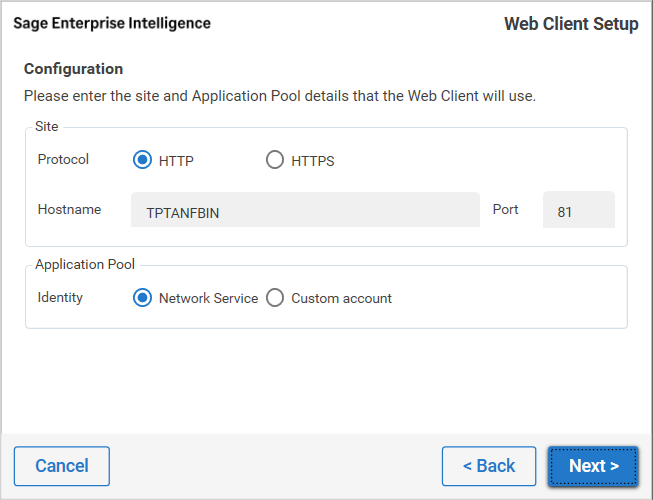
Task: Click the empty area below Application Pool box
Action: [x=326, y=380]
